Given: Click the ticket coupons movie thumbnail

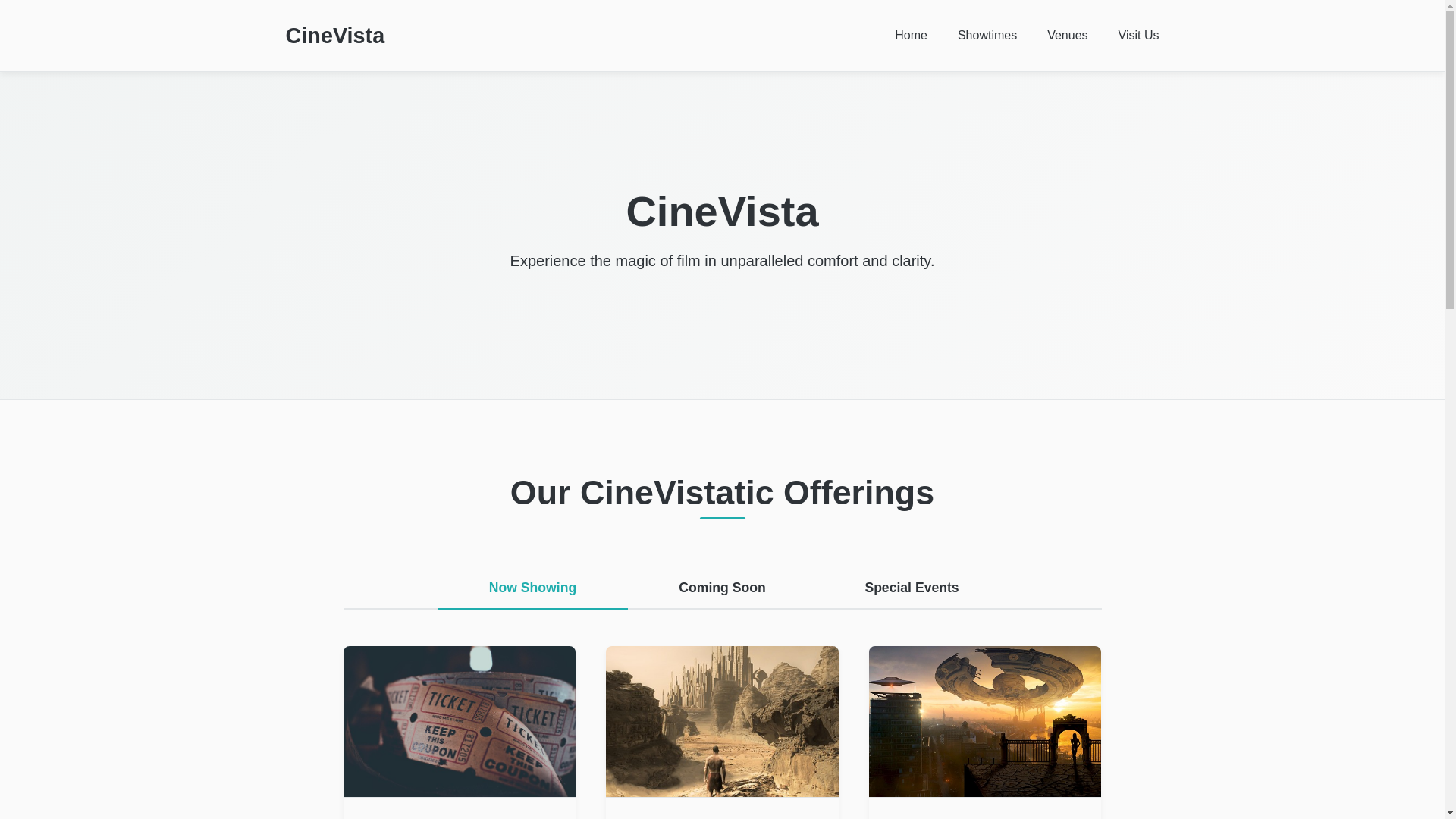Looking at the screenshot, I should pyautogui.click(x=459, y=721).
